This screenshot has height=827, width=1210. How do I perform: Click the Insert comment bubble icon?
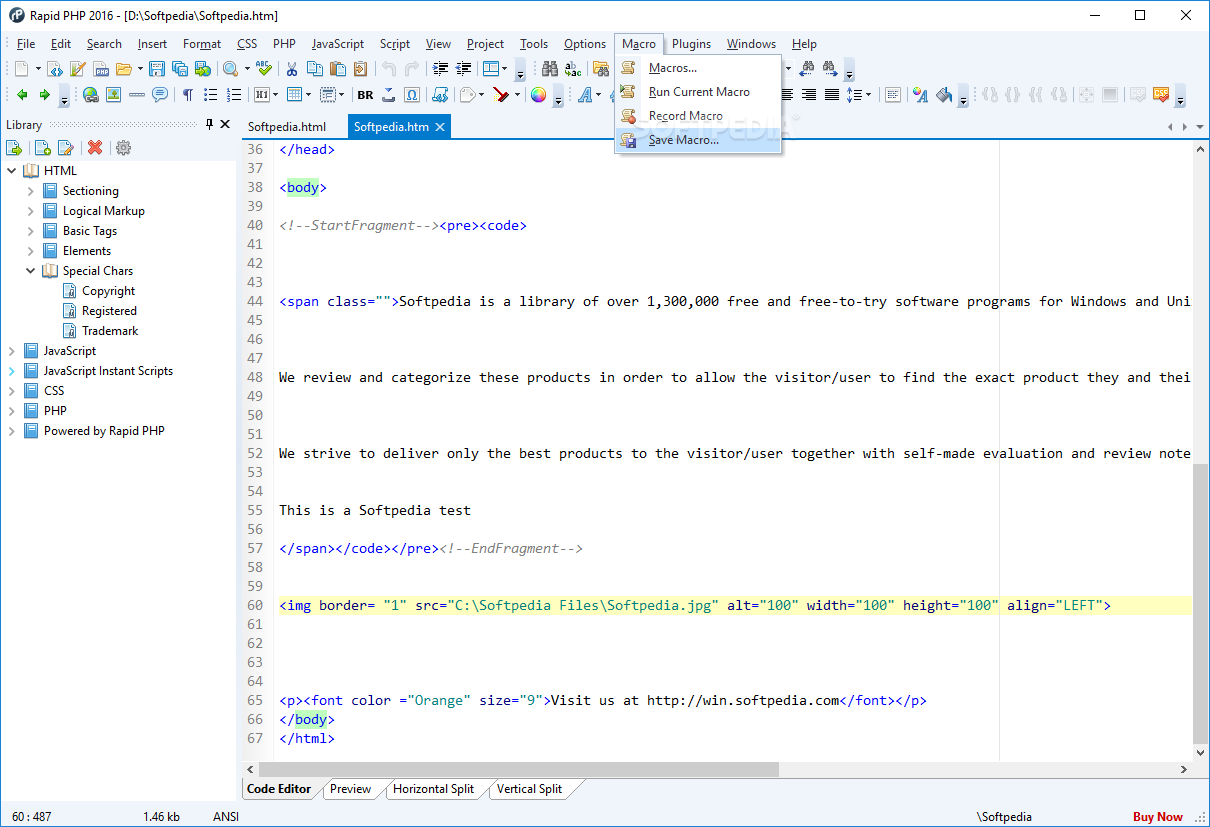coord(160,95)
